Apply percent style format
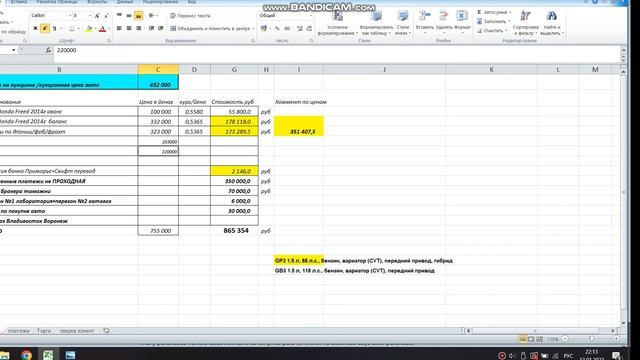The image size is (640, 360). pos(277,29)
